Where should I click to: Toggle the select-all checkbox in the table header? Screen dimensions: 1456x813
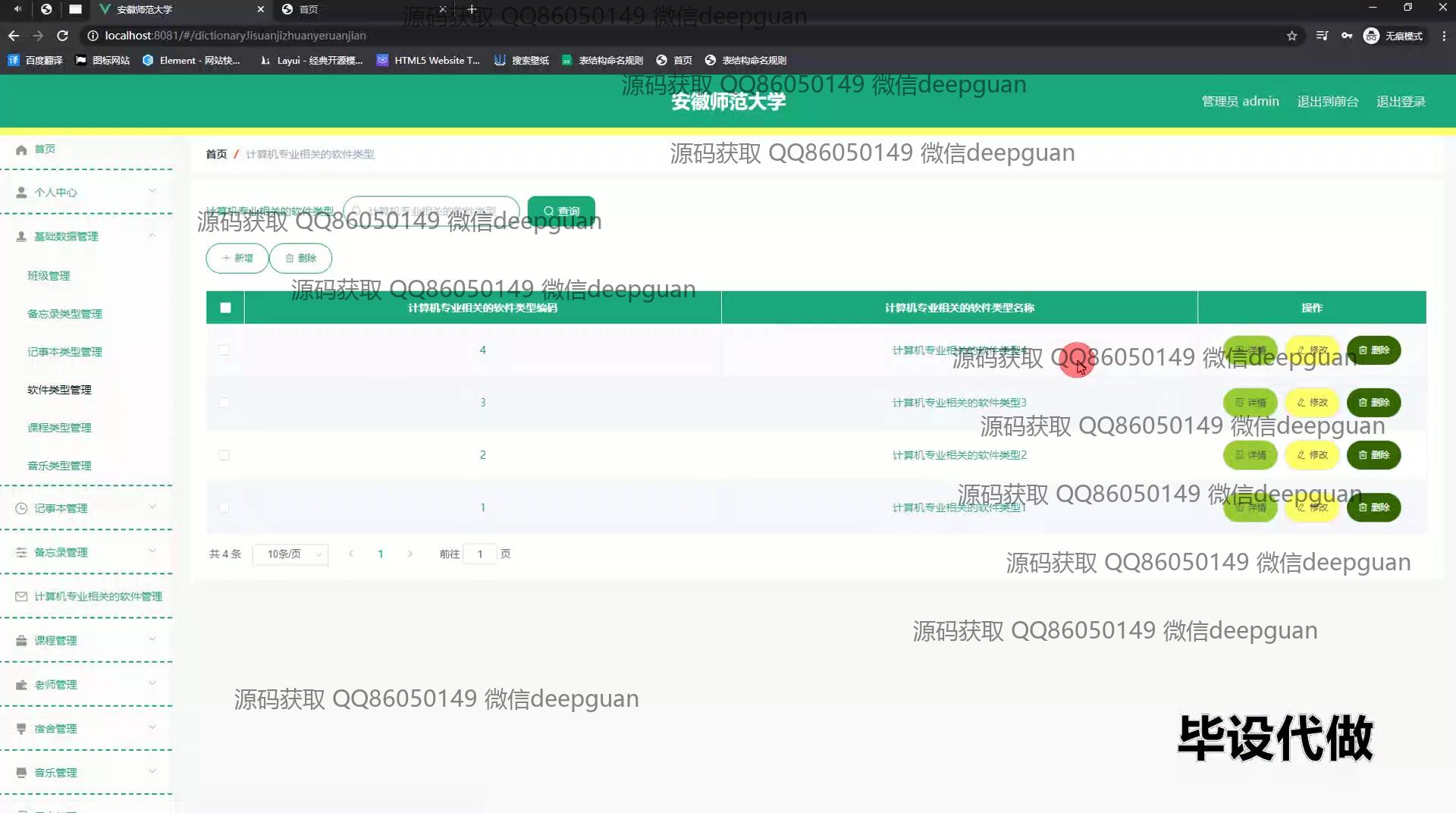(225, 308)
